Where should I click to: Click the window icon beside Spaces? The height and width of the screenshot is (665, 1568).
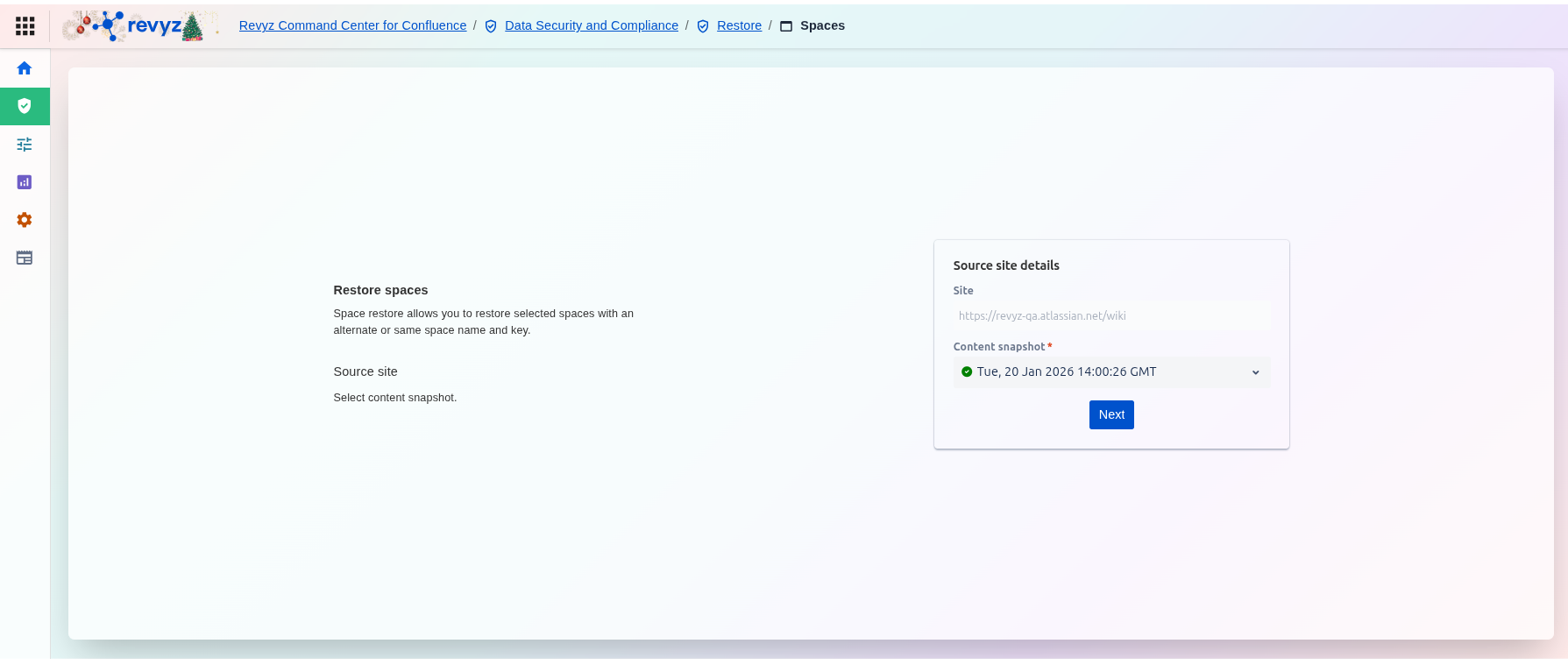click(x=786, y=26)
